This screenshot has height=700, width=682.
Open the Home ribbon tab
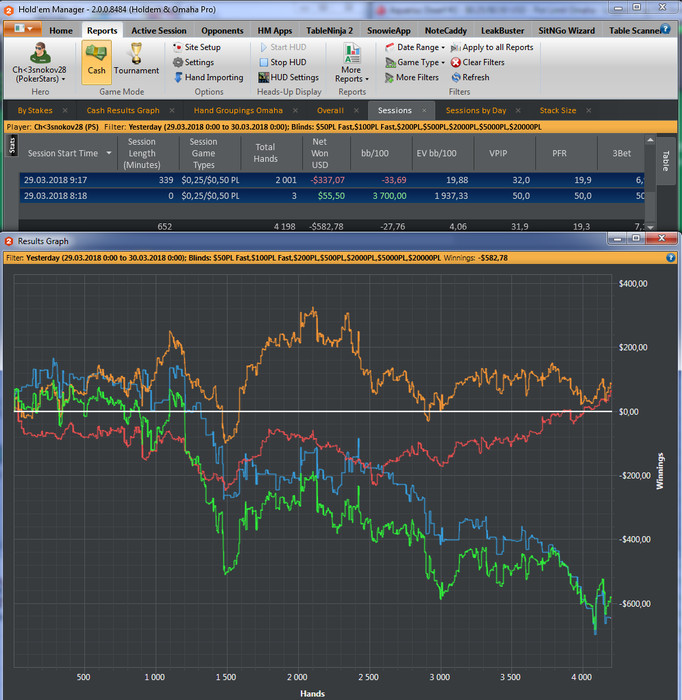61,31
